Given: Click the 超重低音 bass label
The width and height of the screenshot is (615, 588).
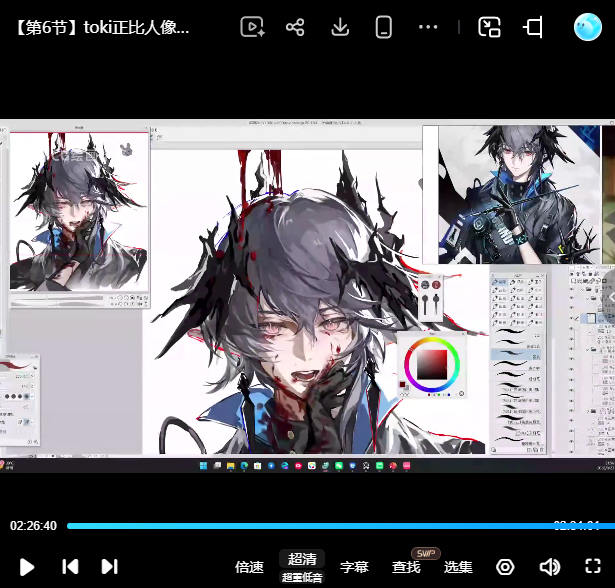Looking at the screenshot, I should 302,577.
